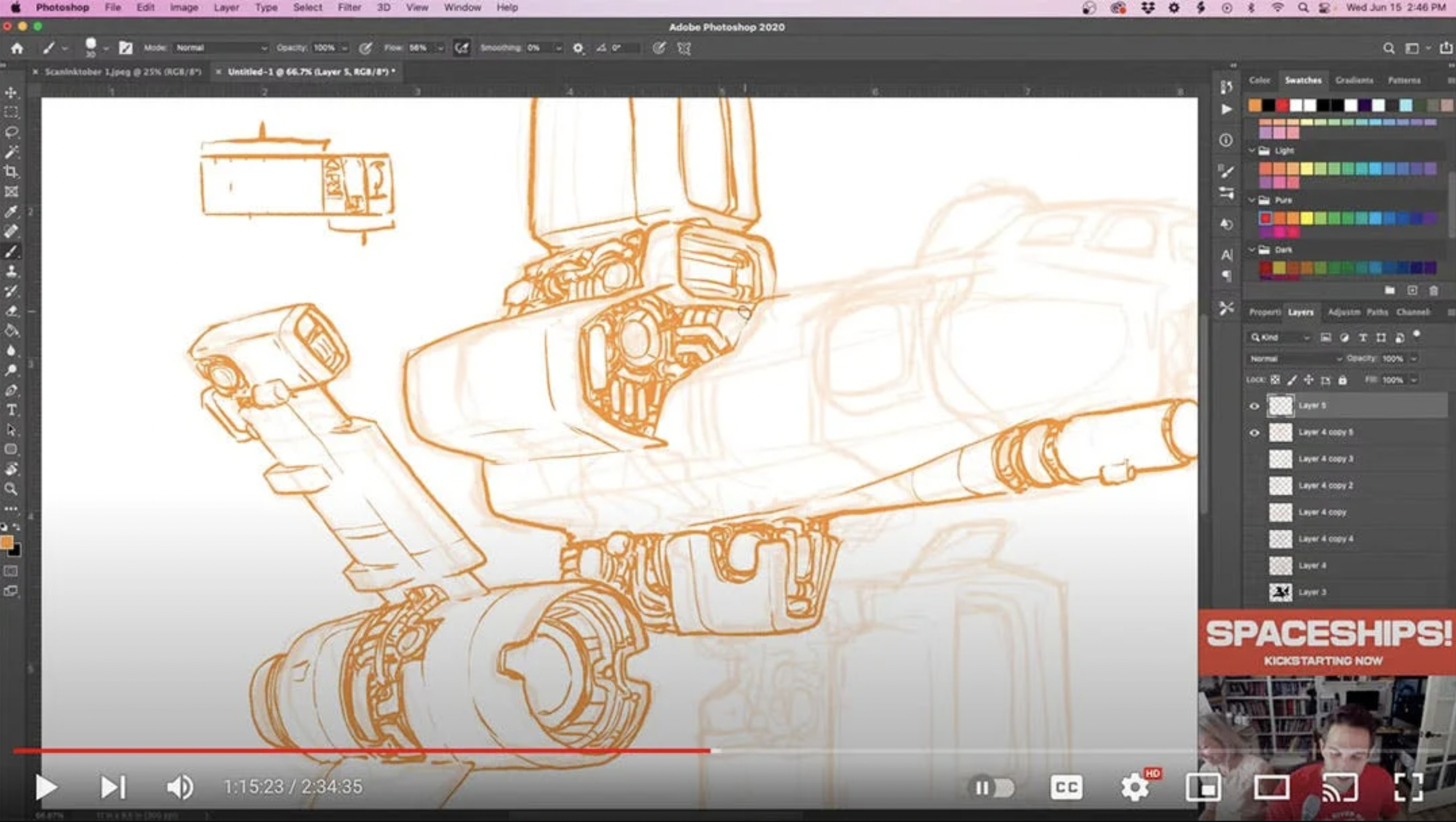
Task: Open the Opacity dropdown in options bar
Action: [x=344, y=48]
